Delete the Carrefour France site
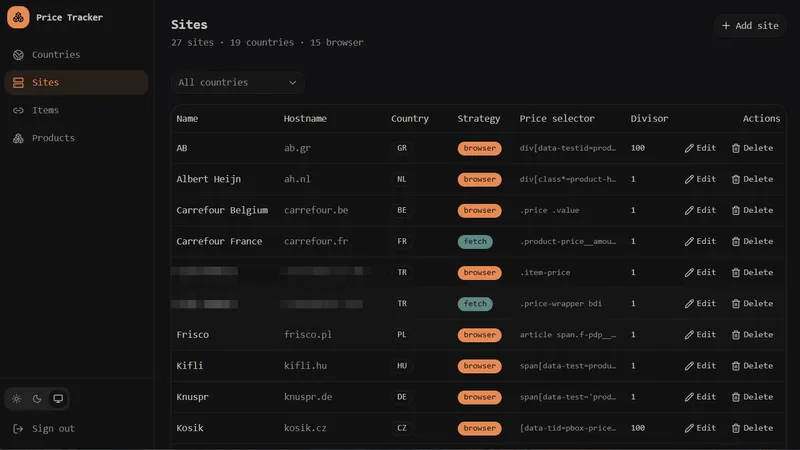Image resolution: width=800 pixels, height=450 pixels. coord(753,241)
